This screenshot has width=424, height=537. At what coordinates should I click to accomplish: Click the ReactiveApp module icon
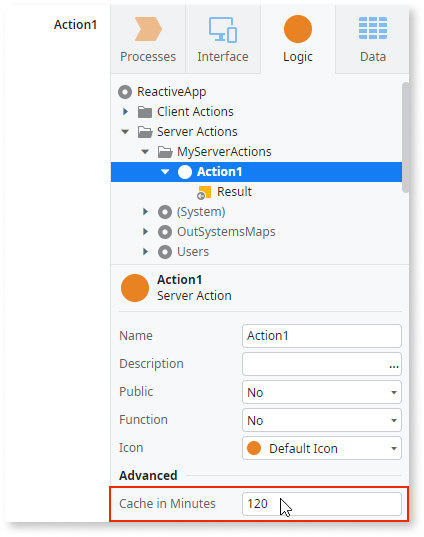coord(125,92)
